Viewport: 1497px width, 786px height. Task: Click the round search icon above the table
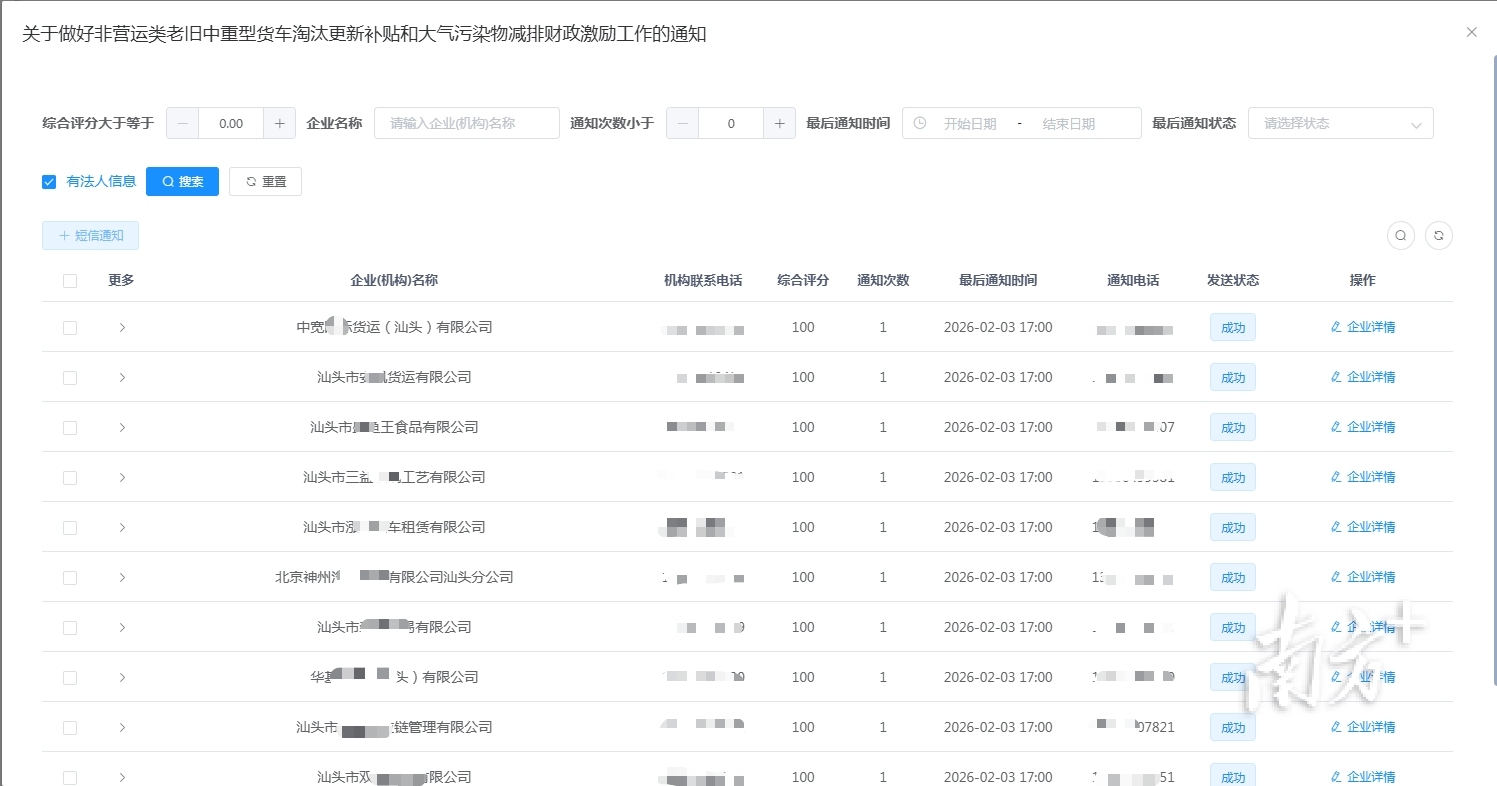coord(1401,235)
